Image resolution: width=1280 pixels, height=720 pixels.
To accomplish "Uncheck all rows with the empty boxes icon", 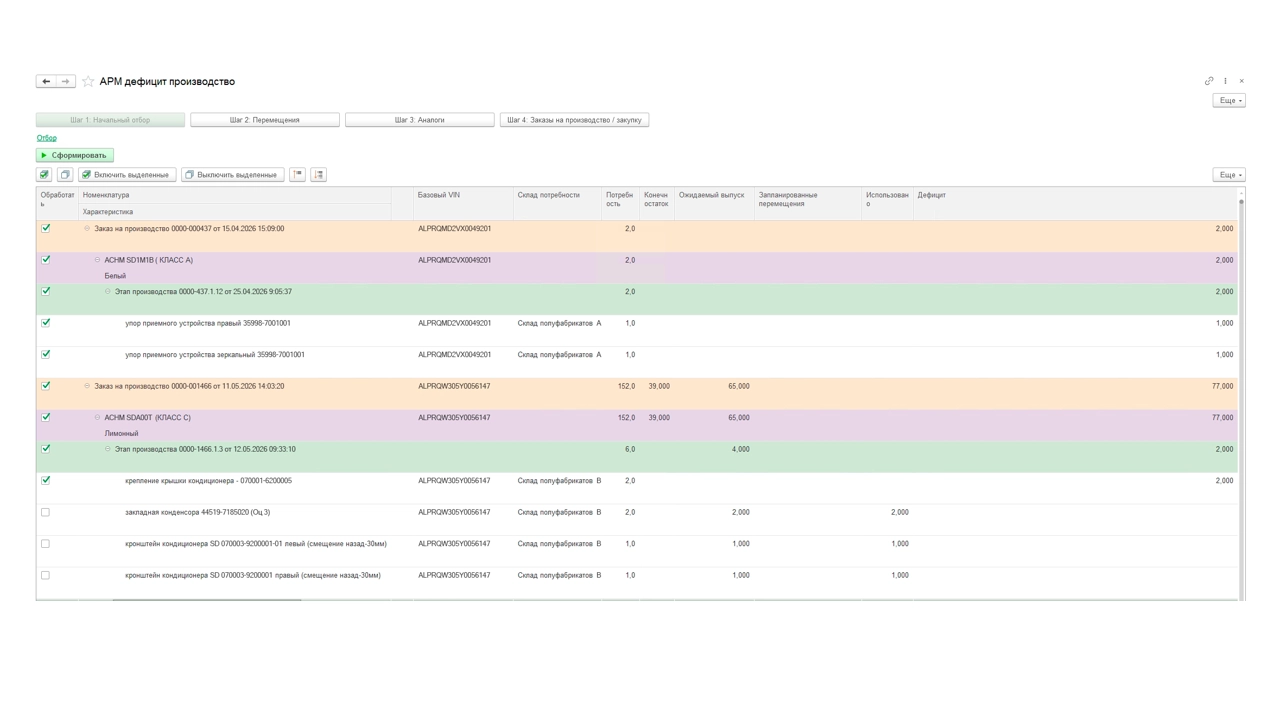I will (65, 175).
